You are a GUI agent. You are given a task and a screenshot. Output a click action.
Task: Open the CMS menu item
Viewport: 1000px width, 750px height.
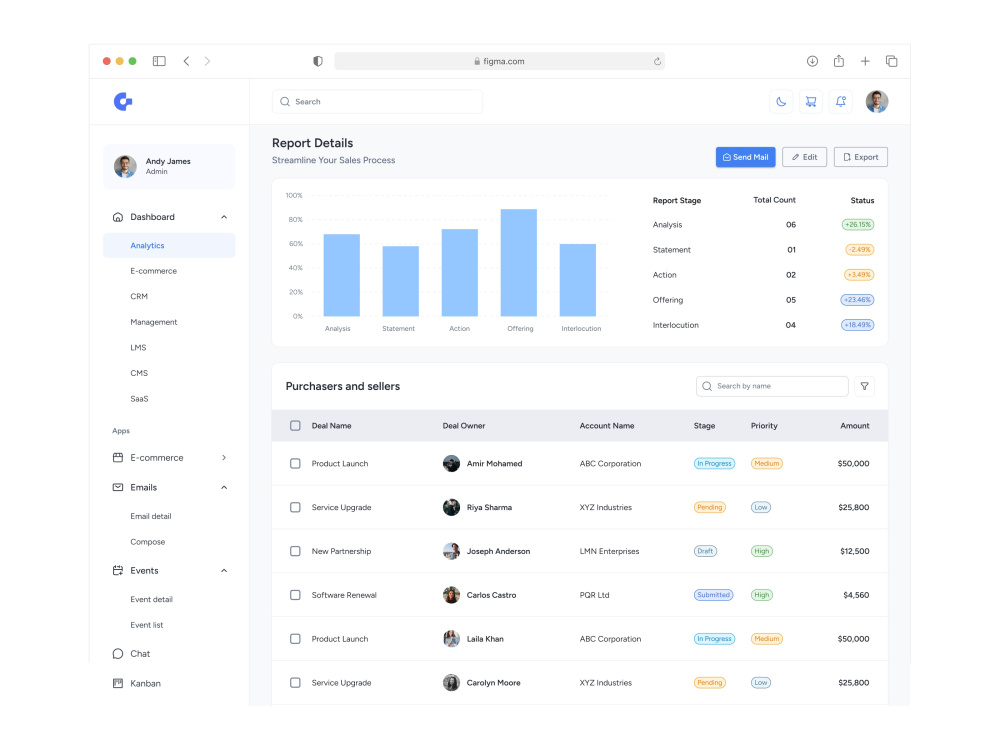(139, 373)
